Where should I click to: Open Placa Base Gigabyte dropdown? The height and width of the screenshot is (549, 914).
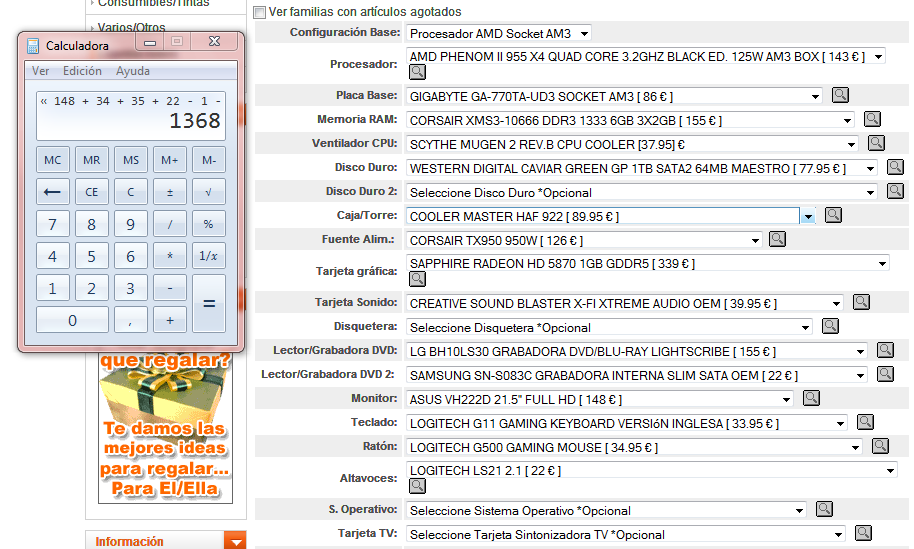(x=614, y=96)
